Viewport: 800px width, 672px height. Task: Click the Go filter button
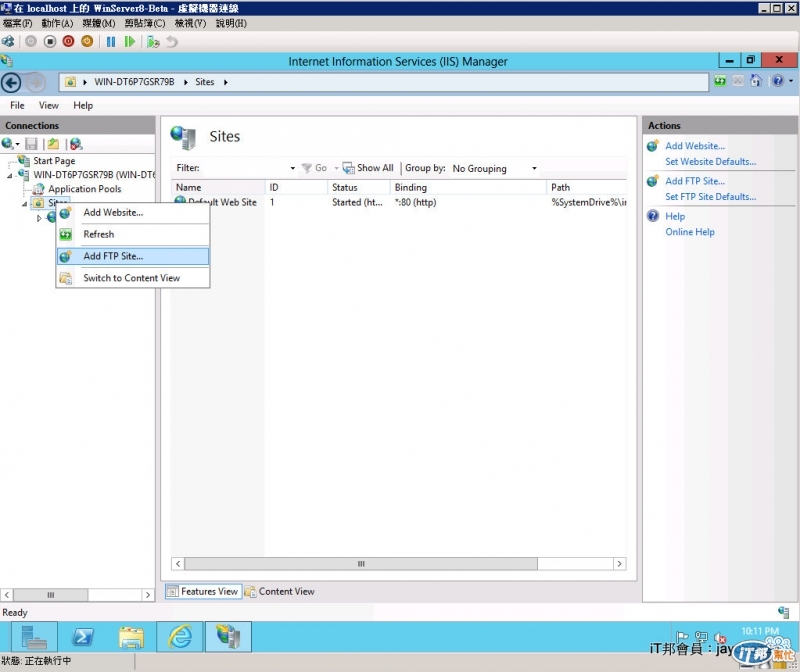[x=314, y=168]
